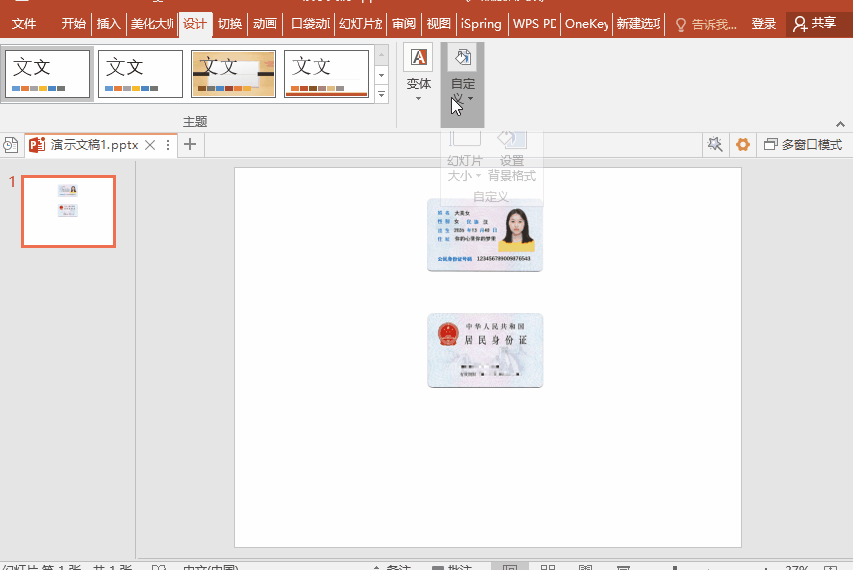Switch to the 切换 ribbon tab
Viewport: 853px width, 570px height.
click(x=230, y=24)
